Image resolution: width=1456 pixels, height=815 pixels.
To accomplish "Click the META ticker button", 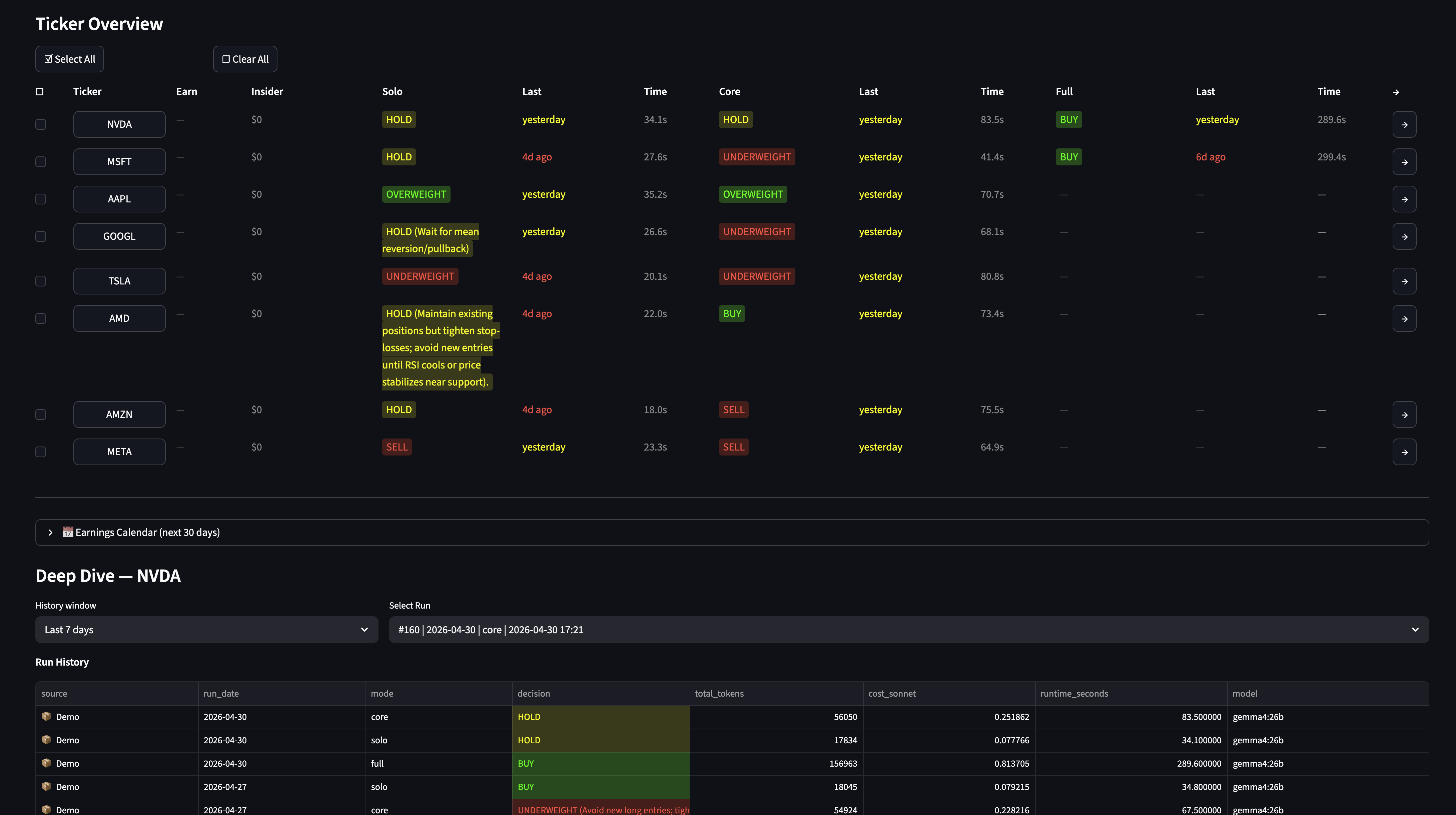I will (119, 452).
